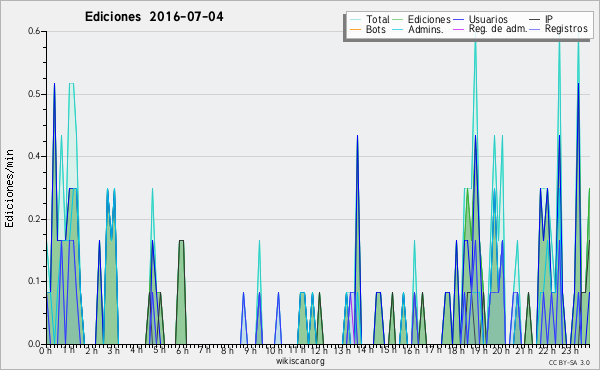Click the '13 h' x-axis label

point(342,350)
